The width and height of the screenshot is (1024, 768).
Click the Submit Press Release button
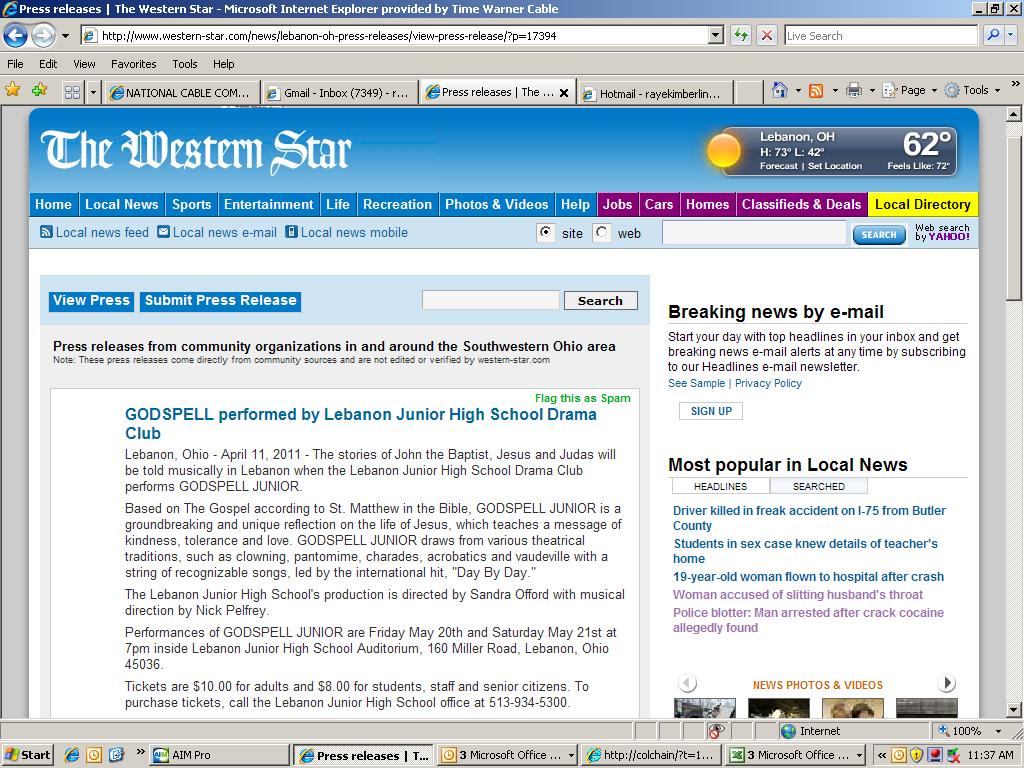(x=220, y=300)
